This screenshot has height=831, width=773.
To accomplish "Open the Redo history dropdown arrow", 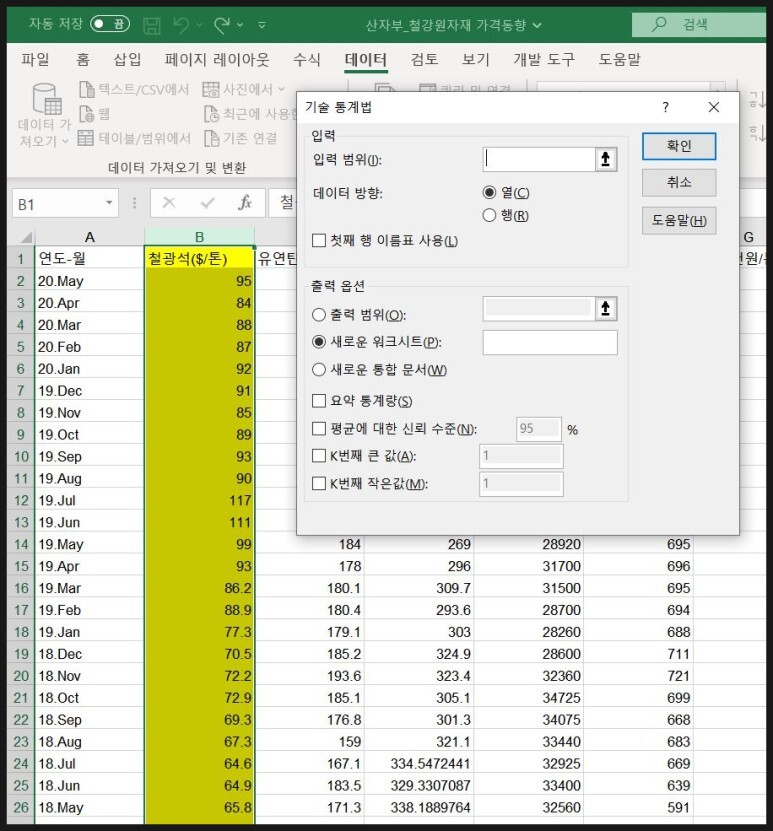I will point(240,24).
